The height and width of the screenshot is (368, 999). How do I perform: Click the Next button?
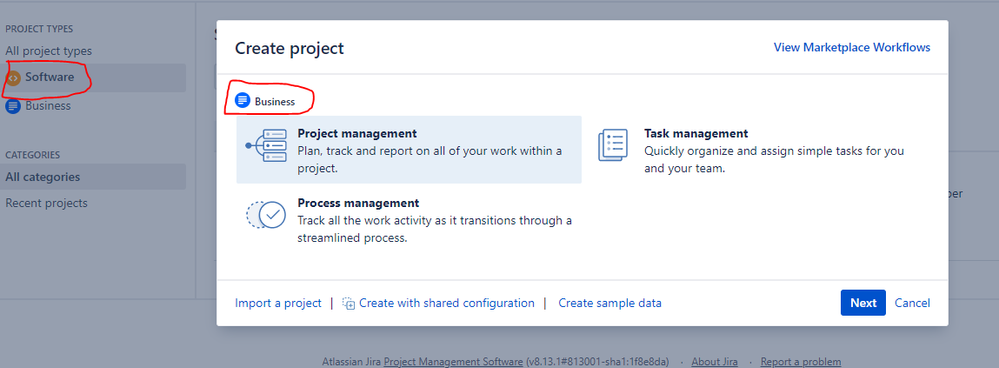click(863, 303)
